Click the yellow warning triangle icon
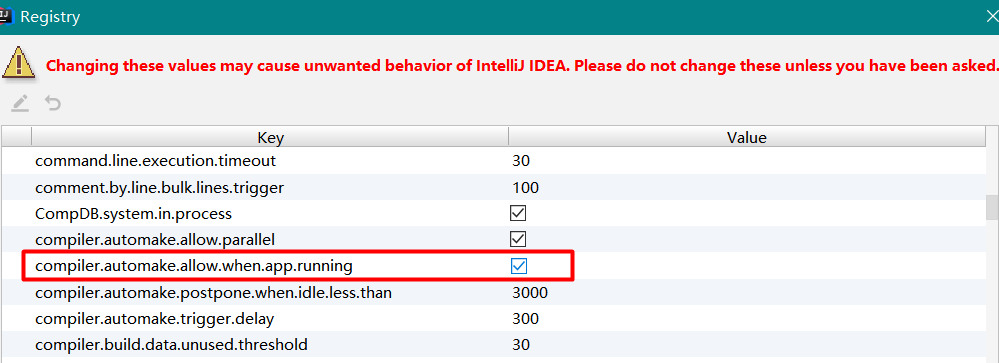 tap(18, 64)
